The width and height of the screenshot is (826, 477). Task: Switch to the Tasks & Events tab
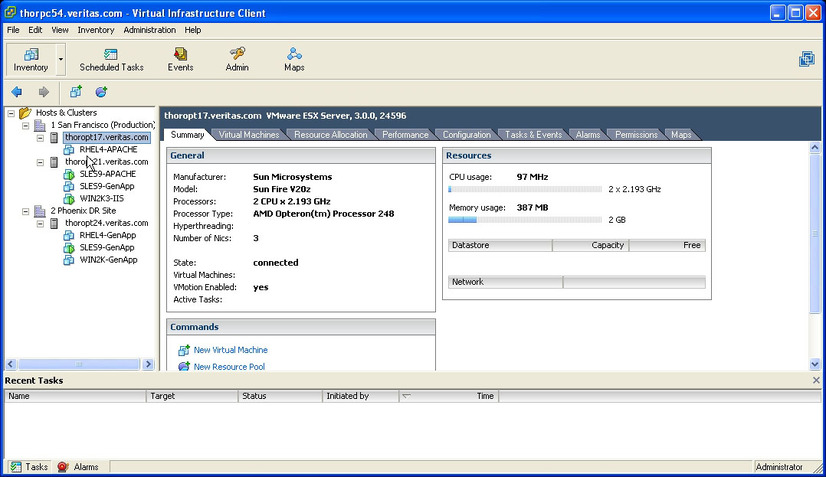[533, 135]
